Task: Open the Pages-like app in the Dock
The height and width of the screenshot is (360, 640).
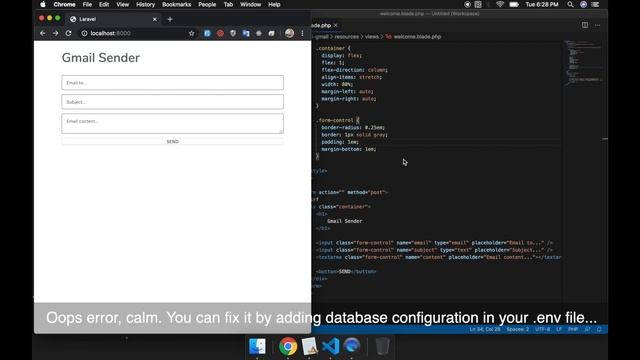Action: [309, 346]
